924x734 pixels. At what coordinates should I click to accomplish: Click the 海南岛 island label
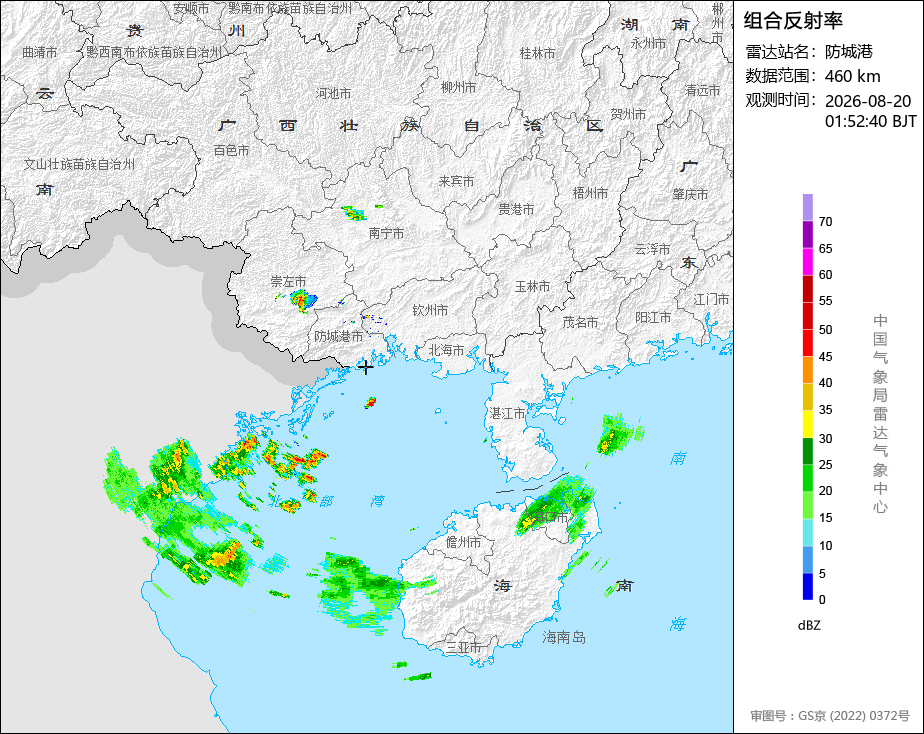tap(563, 637)
